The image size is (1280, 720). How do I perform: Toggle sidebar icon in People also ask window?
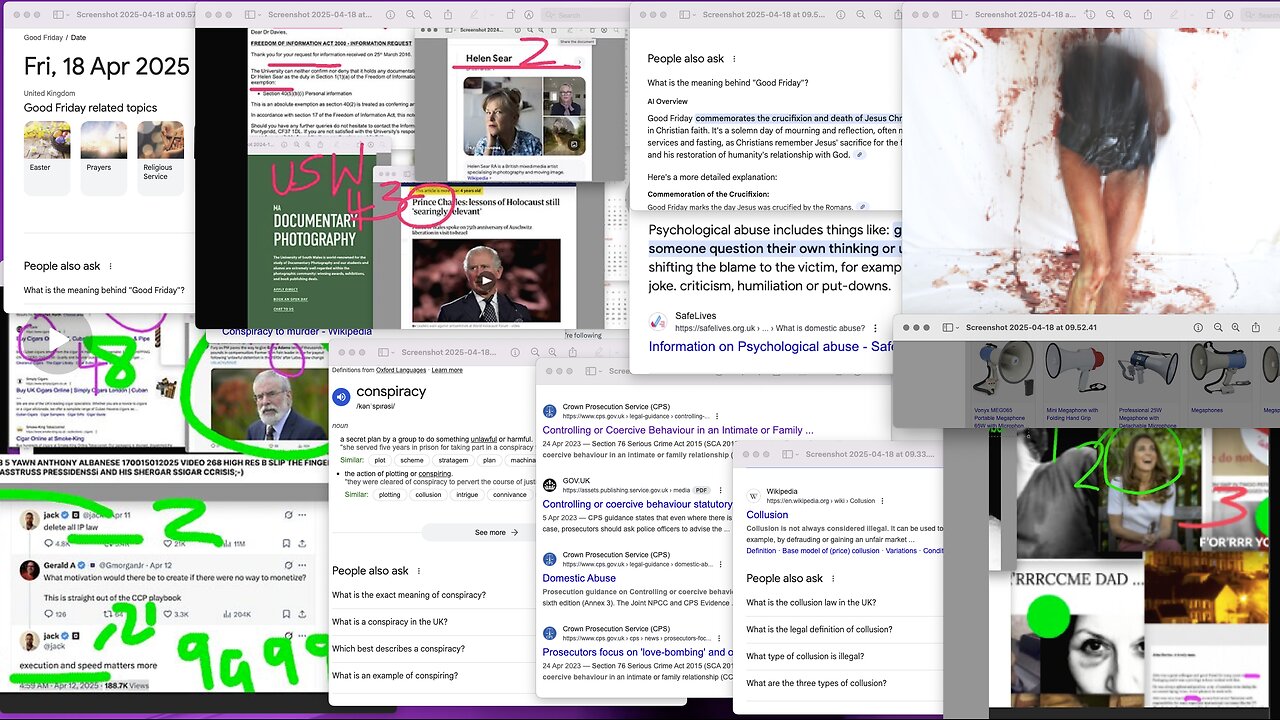(685, 15)
